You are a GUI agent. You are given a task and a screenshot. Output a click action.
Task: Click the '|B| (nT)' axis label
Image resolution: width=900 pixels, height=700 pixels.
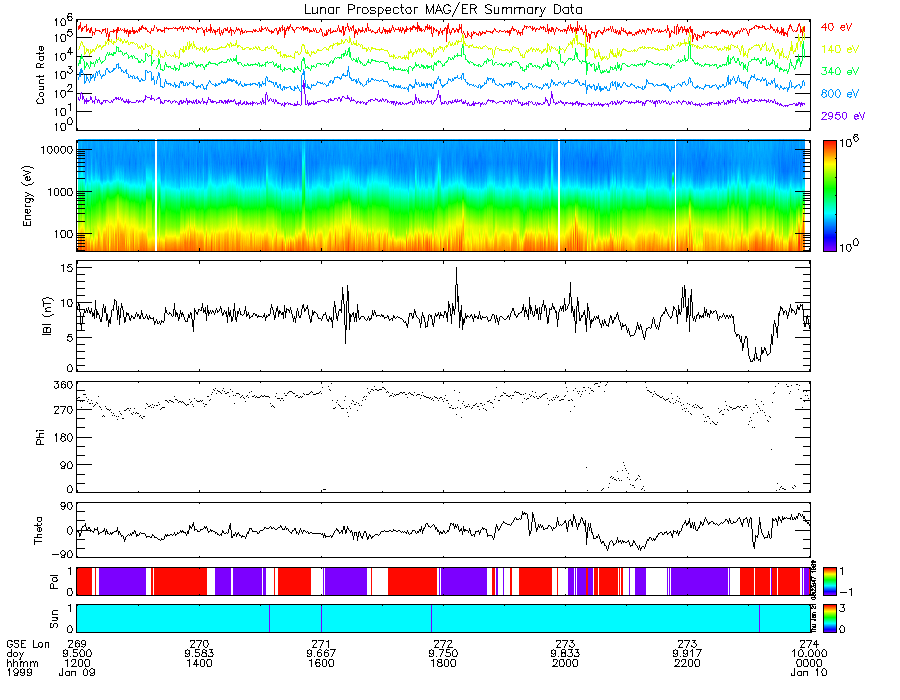[47, 316]
